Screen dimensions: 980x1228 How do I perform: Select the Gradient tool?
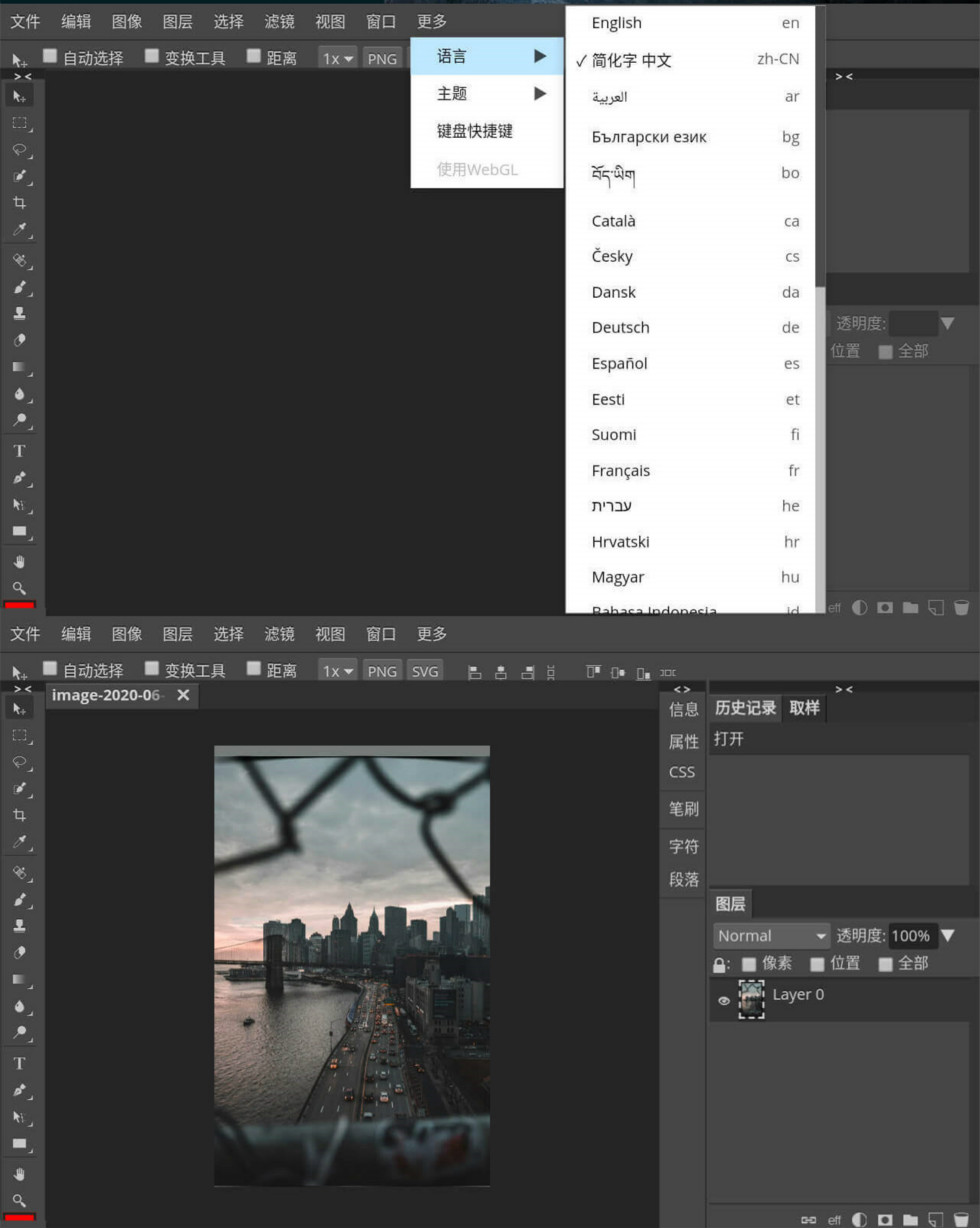[x=20, y=365]
